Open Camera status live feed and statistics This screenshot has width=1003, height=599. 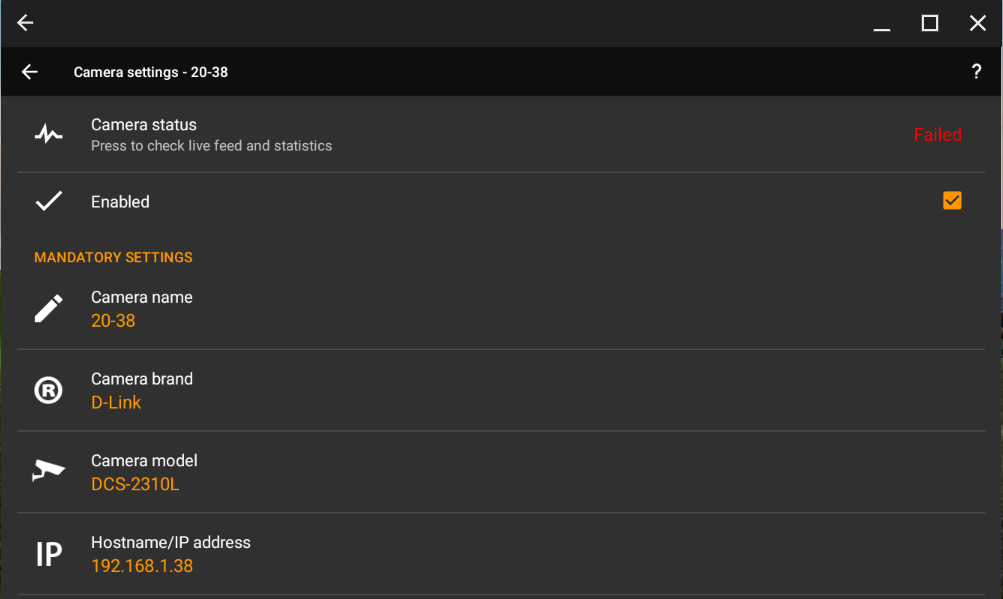point(501,134)
